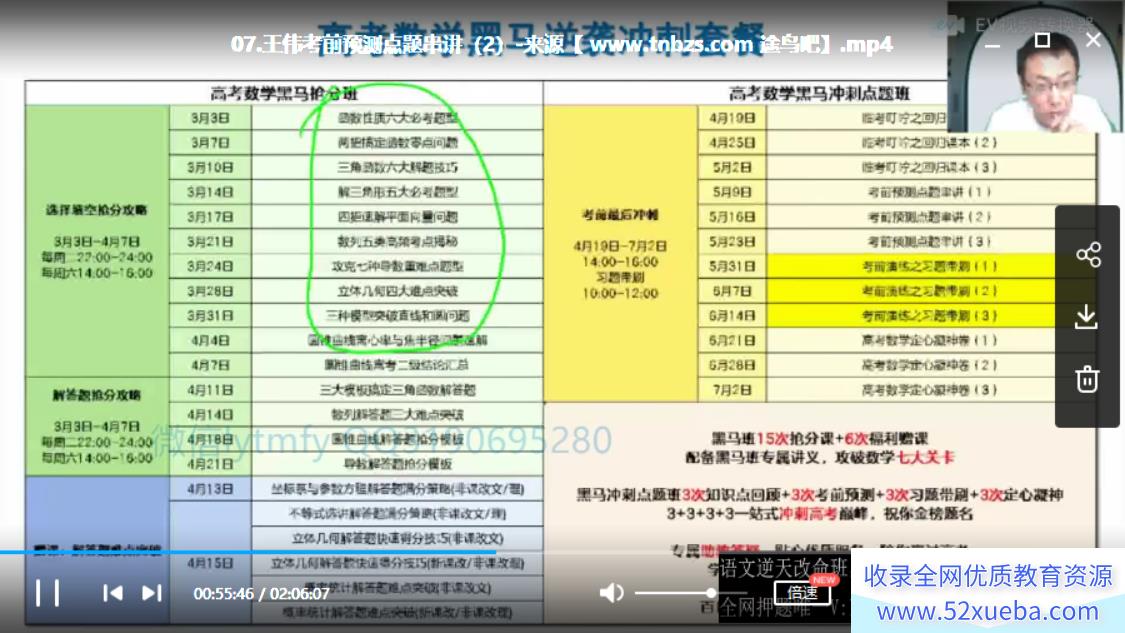Click the 00:55:46 / 02:06:07 time display

261,594
